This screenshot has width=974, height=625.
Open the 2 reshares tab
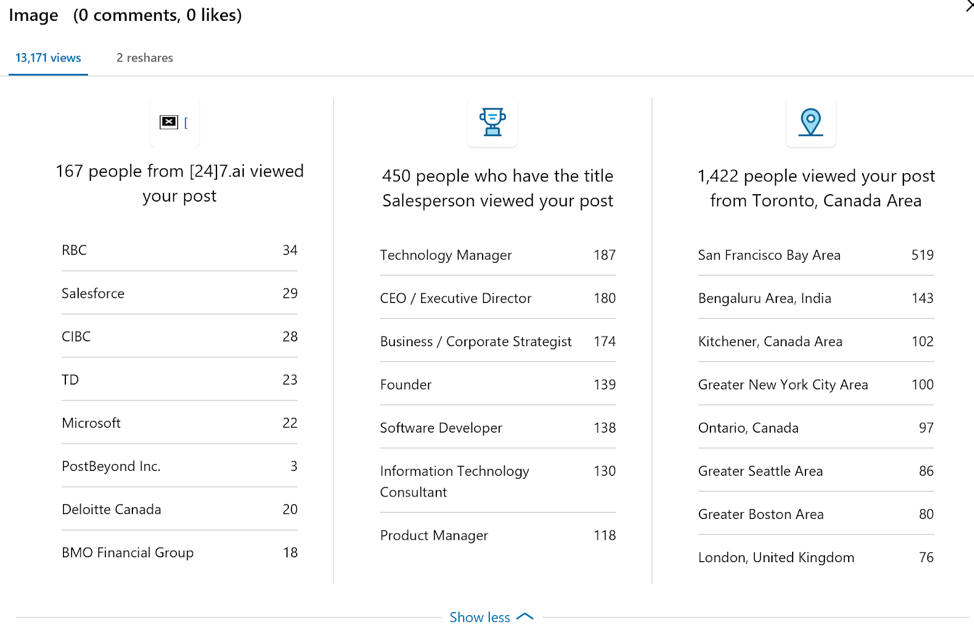coord(145,58)
